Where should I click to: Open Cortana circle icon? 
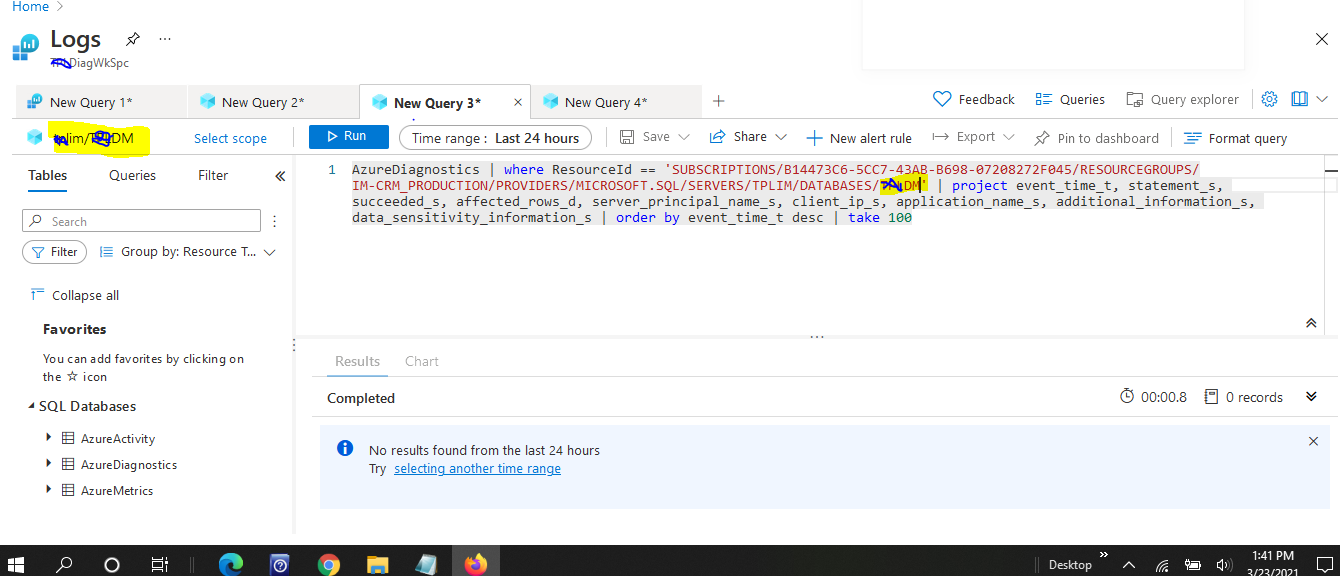click(x=112, y=564)
